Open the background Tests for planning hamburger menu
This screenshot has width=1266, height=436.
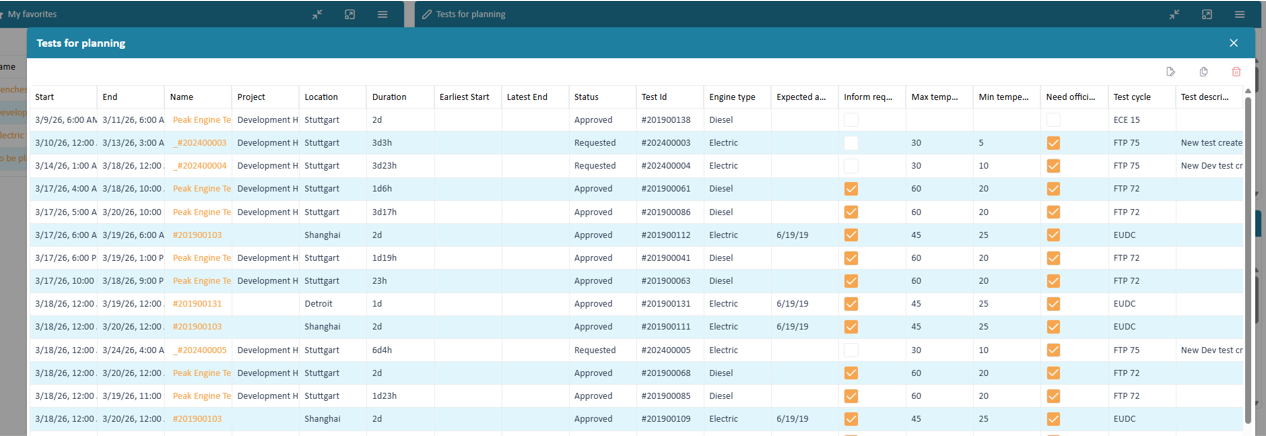coord(1240,14)
